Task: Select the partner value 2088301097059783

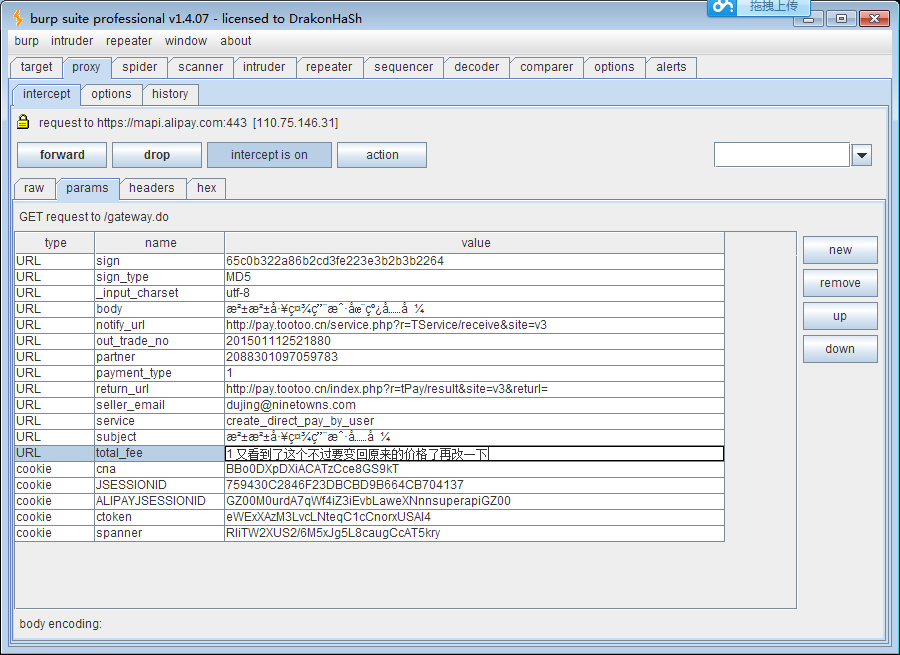Action: pos(474,358)
